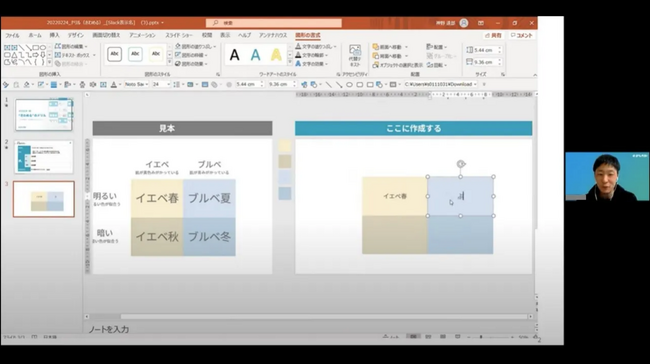The width and height of the screenshot is (650, 364).
Task: Click the Selection Pane (オブジェクトの選択と表示) button
Action: coord(397,65)
